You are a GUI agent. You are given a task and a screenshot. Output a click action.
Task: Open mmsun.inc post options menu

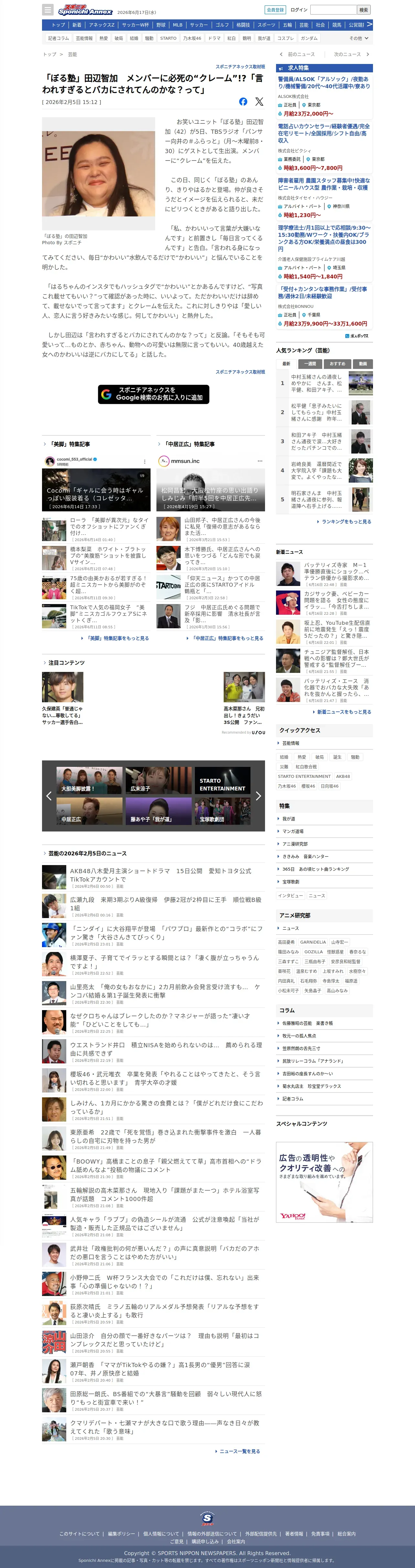pos(260,461)
